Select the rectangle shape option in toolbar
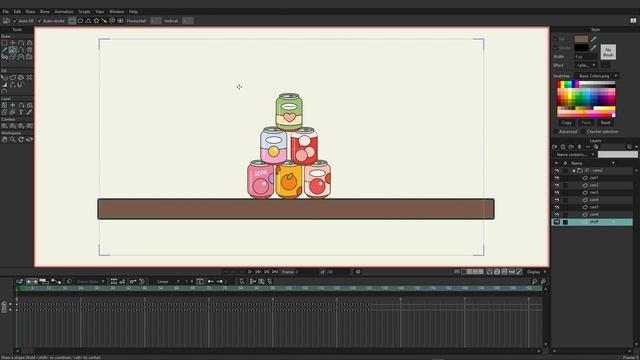The height and width of the screenshot is (360, 640). (x=72, y=20)
